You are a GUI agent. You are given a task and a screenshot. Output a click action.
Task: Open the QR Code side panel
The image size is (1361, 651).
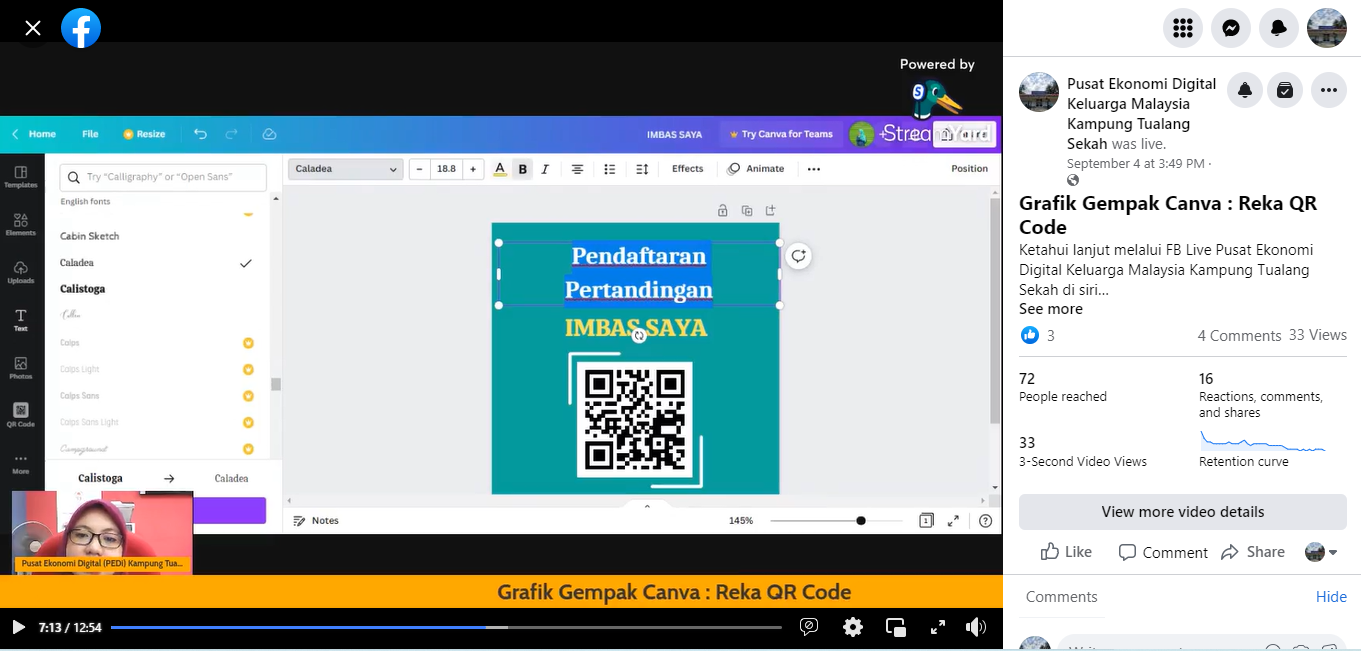(x=21, y=415)
